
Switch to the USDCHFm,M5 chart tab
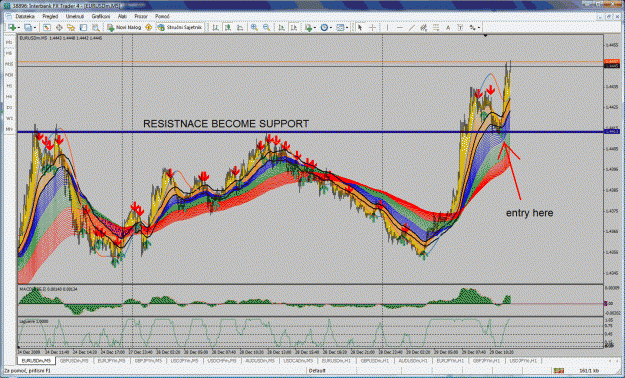222,360
